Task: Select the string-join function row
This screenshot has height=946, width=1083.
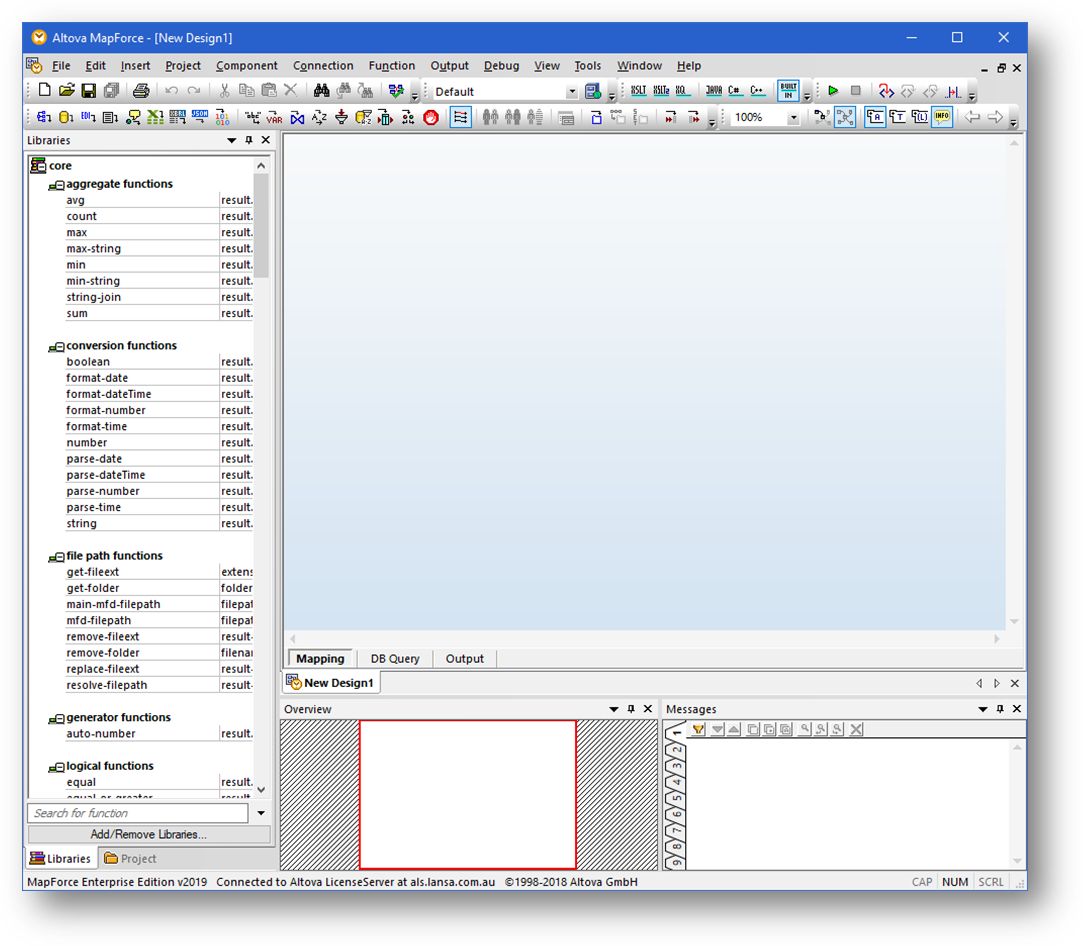Action: (x=142, y=297)
